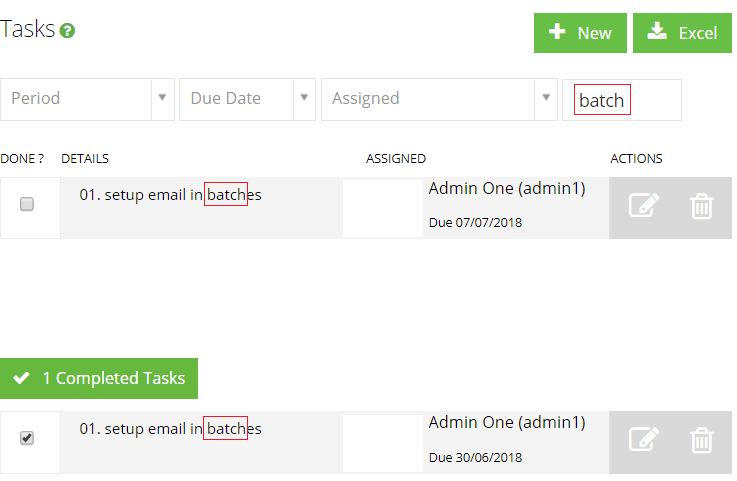This screenshot has width=737, height=481.
Task: Click the checkmark icon on Completed Tasks
Action: (x=22, y=378)
